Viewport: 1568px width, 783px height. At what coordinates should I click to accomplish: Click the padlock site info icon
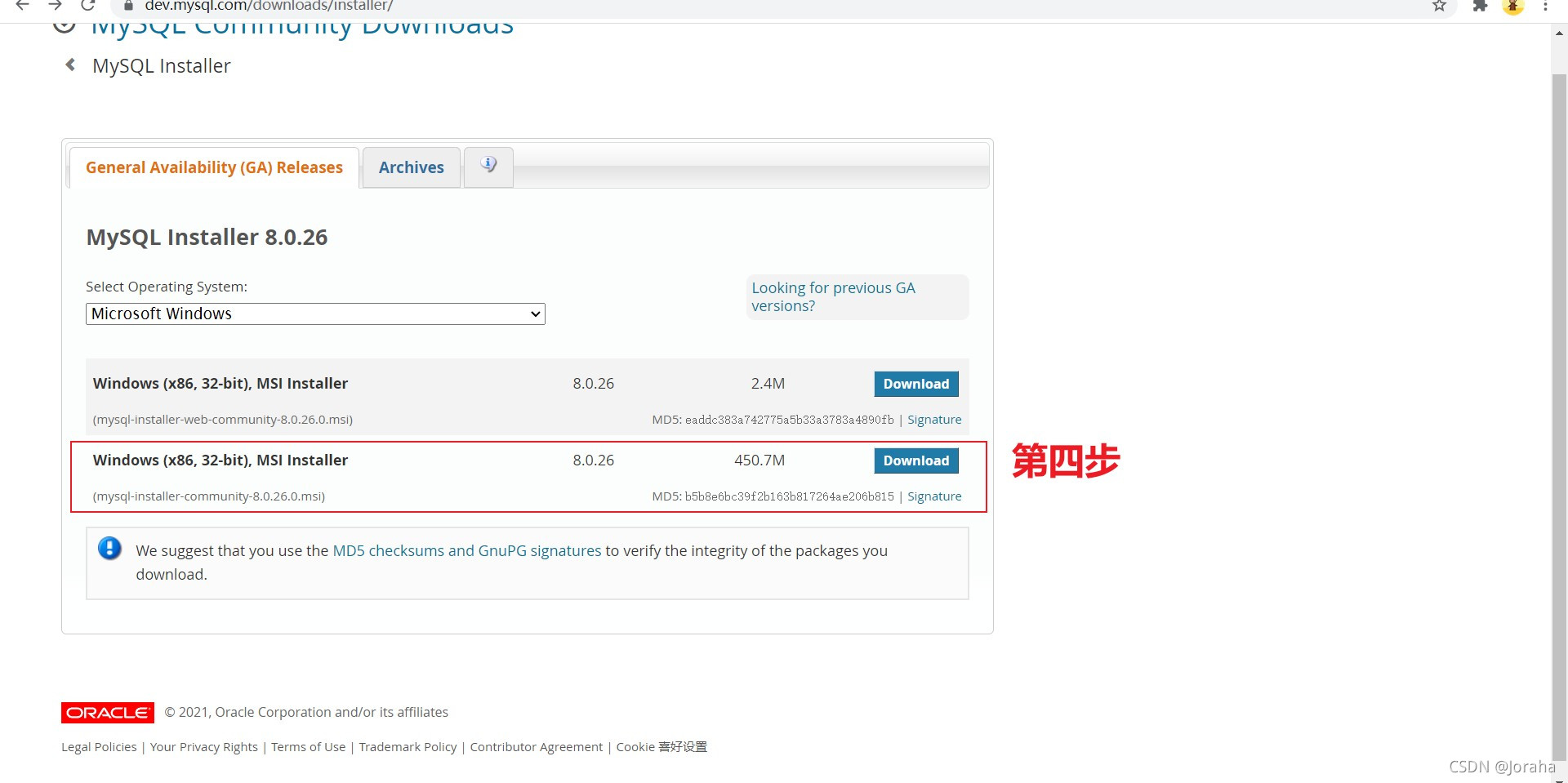coord(127,6)
